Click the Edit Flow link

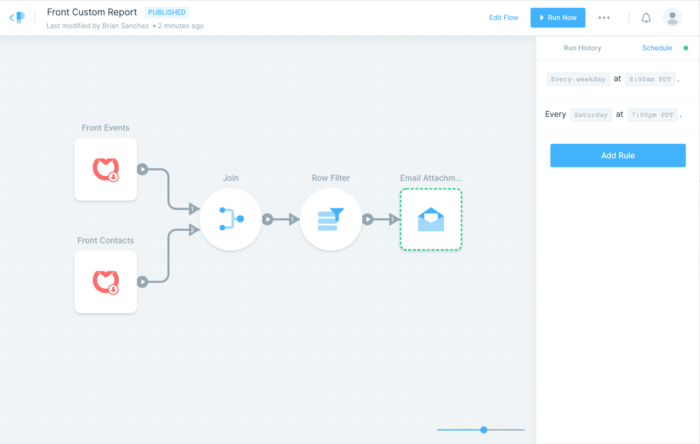point(504,18)
